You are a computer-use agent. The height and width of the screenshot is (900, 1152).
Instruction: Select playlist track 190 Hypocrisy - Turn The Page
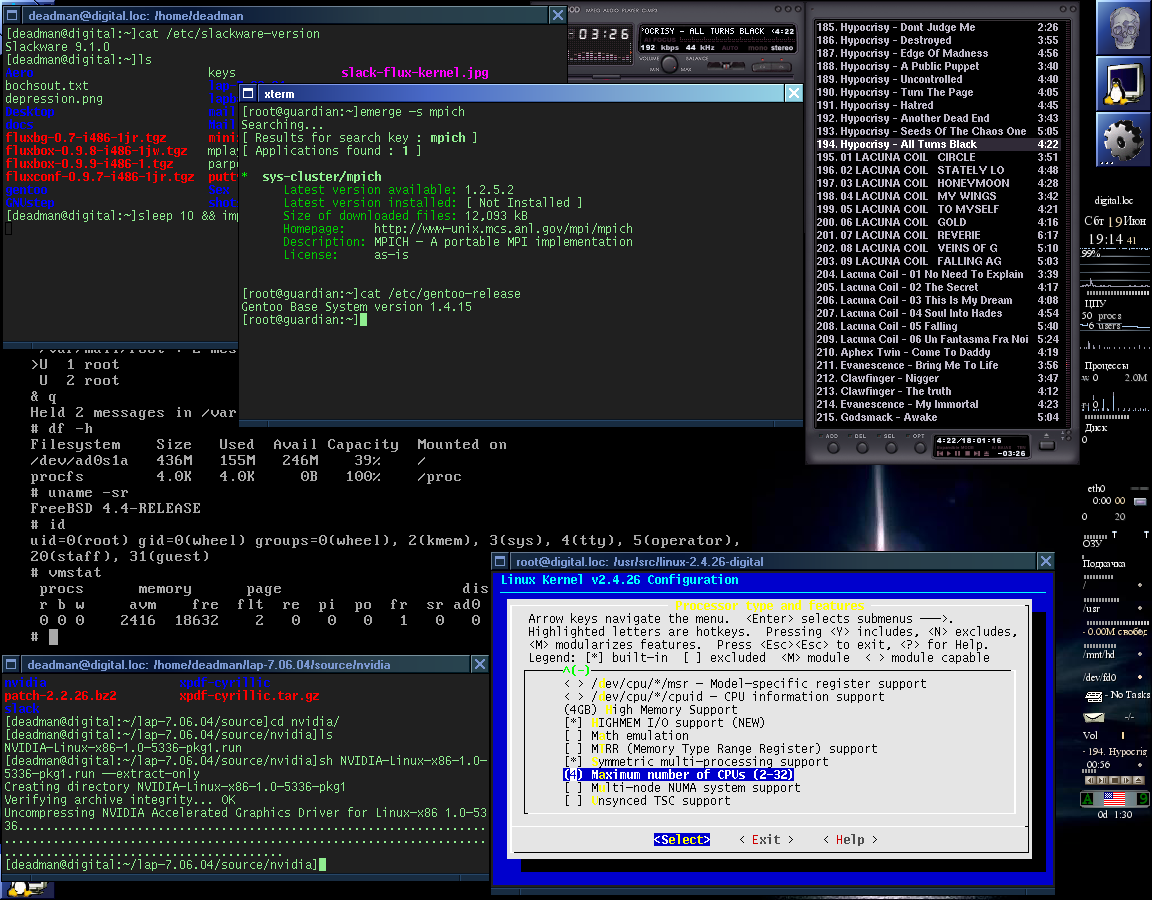click(x=937, y=93)
